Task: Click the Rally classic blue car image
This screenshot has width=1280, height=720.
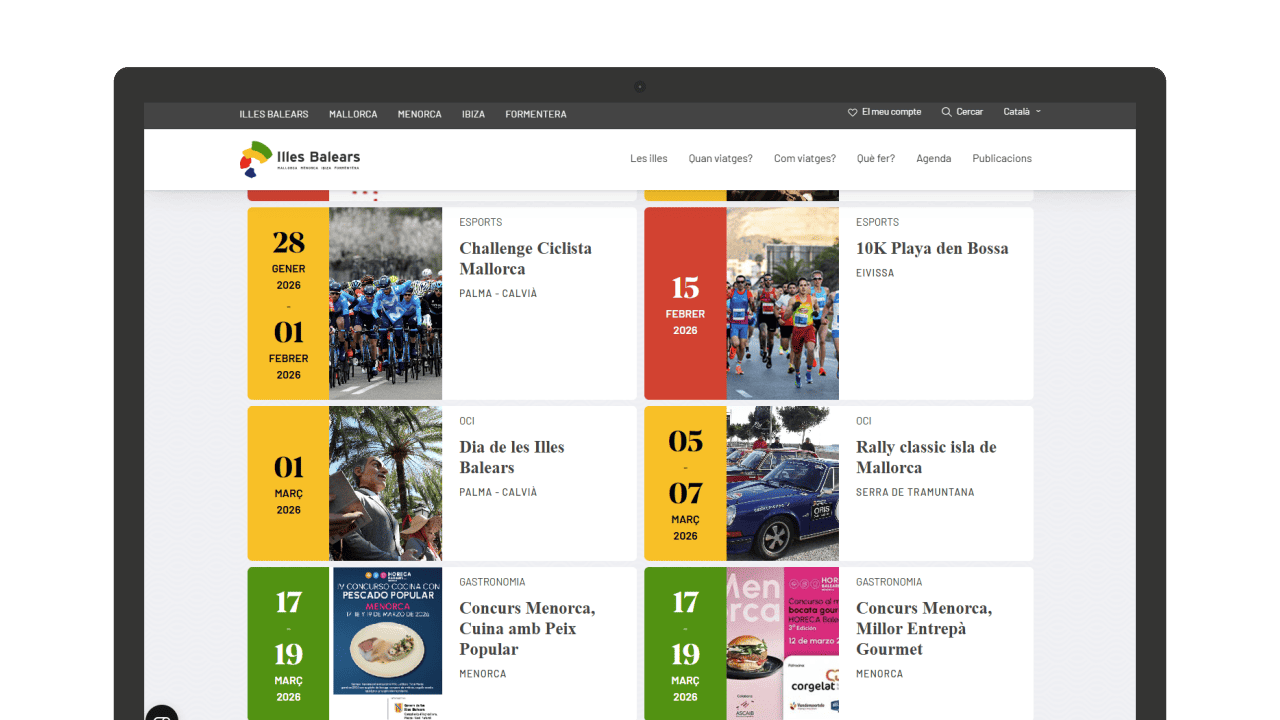Action: 782,483
